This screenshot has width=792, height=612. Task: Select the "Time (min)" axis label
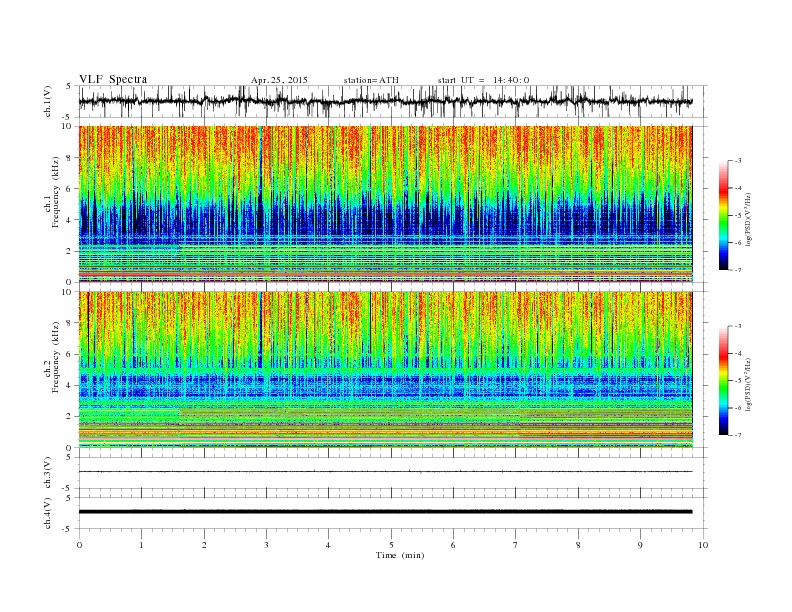click(x=400, y=555)
